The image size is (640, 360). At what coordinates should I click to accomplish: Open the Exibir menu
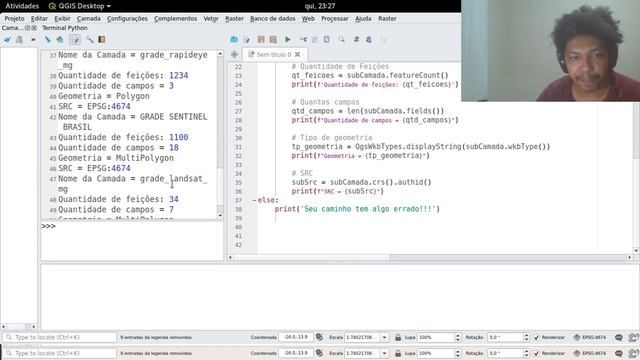62,18
